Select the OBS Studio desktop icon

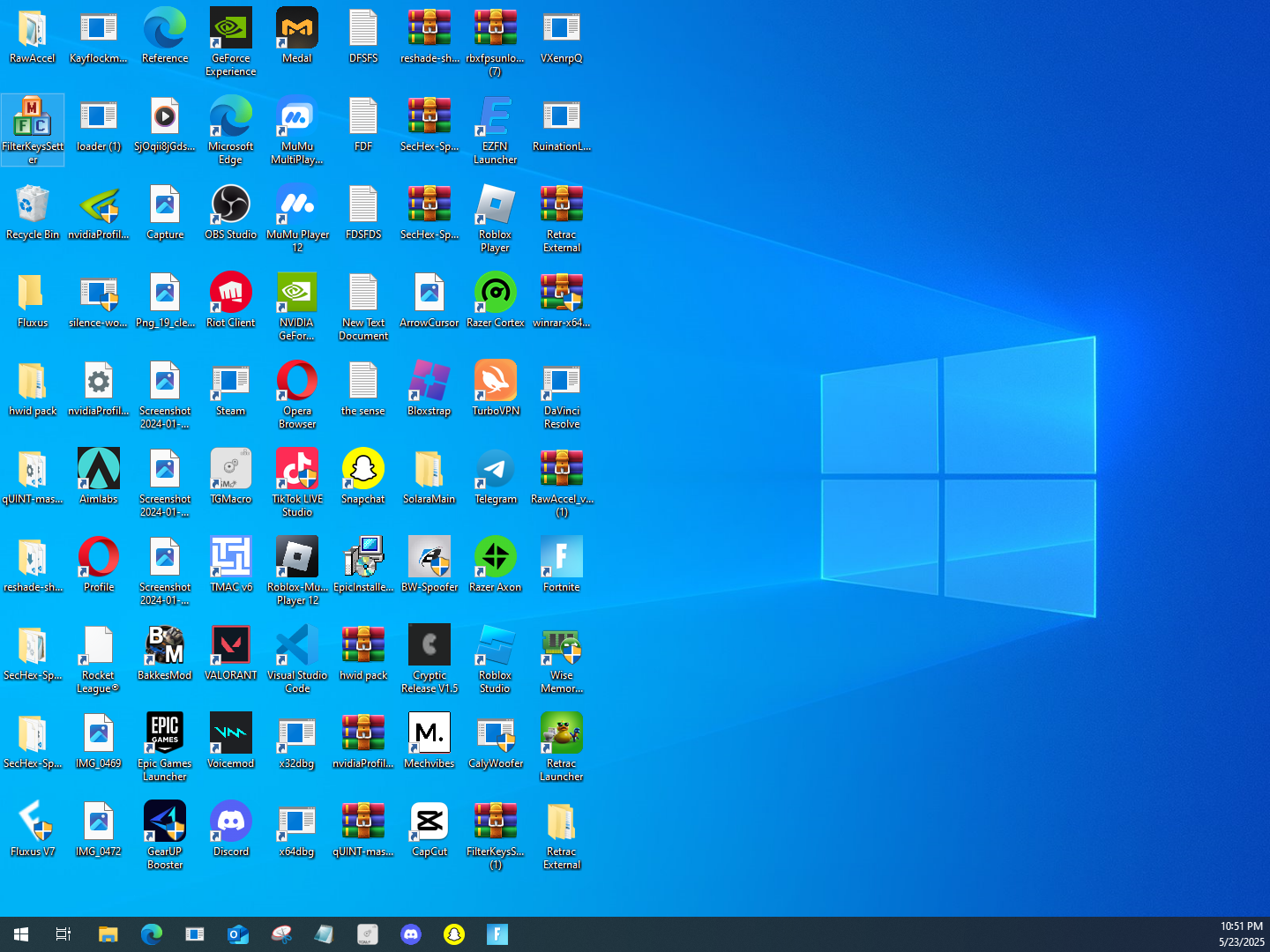pyautogui.click(x=230, y=205)
